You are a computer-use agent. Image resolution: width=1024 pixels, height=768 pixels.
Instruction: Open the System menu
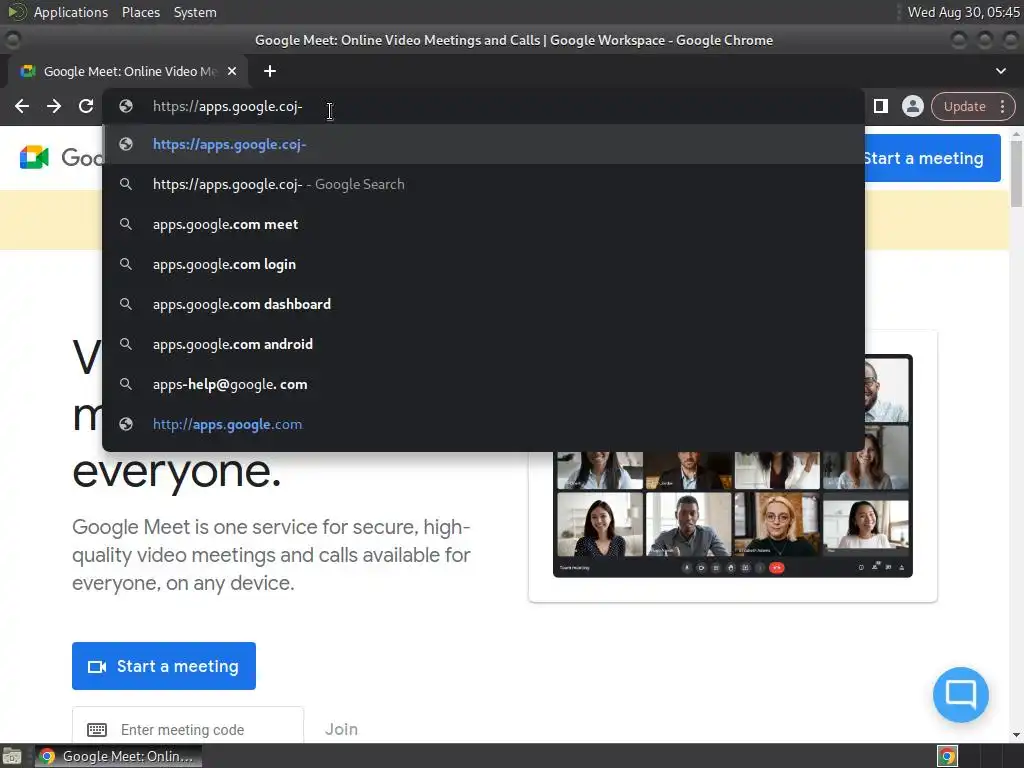(195, 12)
